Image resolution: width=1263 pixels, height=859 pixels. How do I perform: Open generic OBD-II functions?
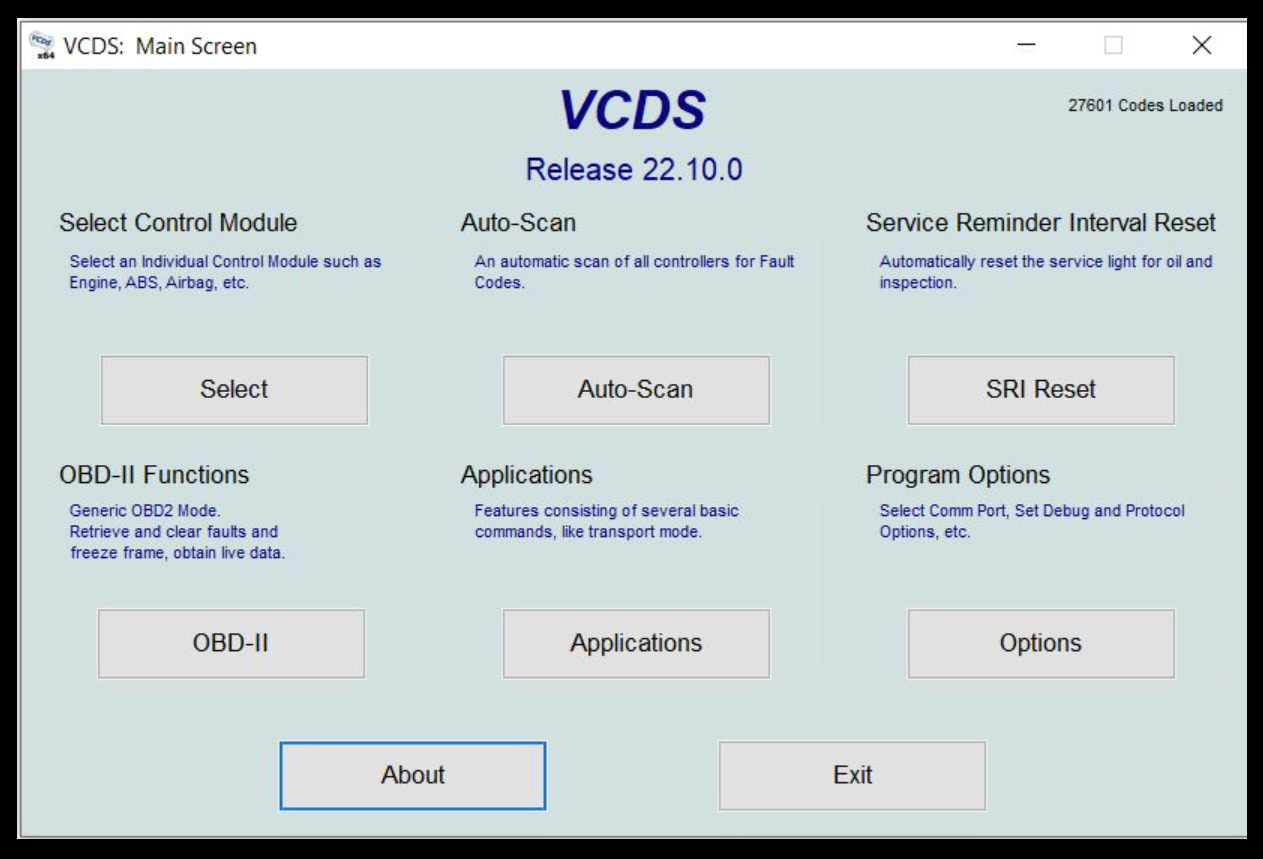(232, 644)
